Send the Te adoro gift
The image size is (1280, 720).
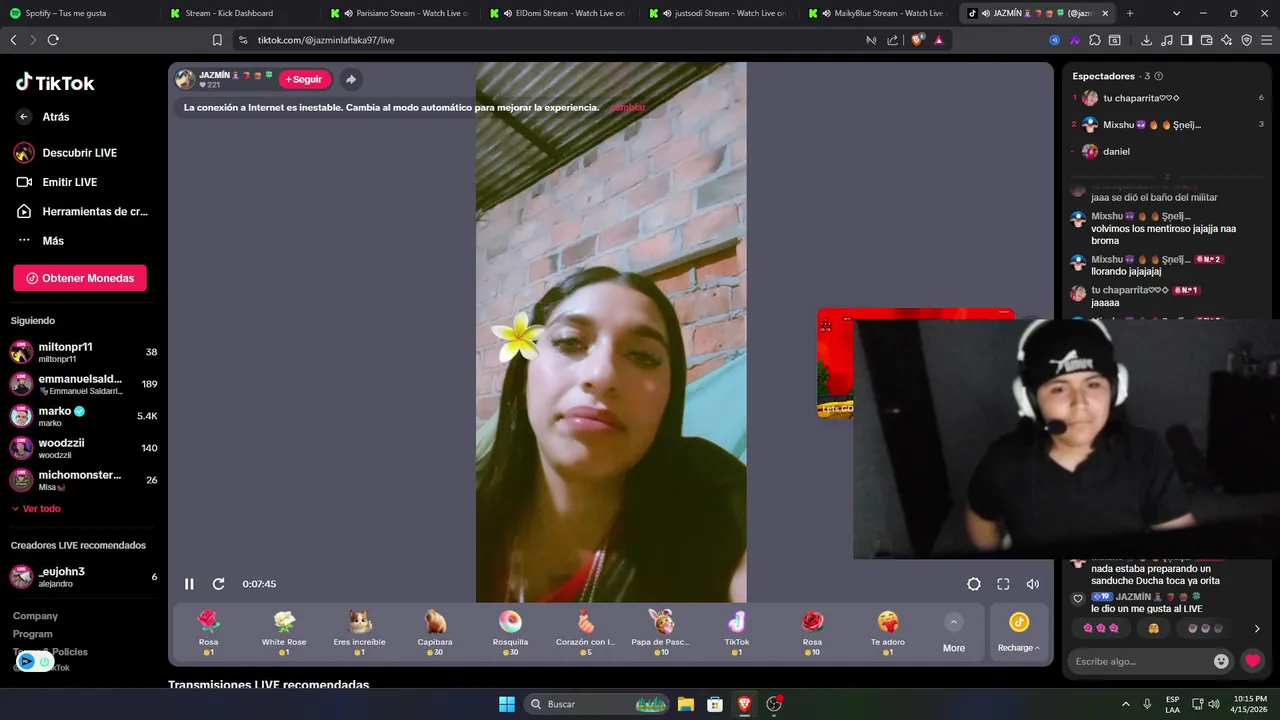click(888, 633)
